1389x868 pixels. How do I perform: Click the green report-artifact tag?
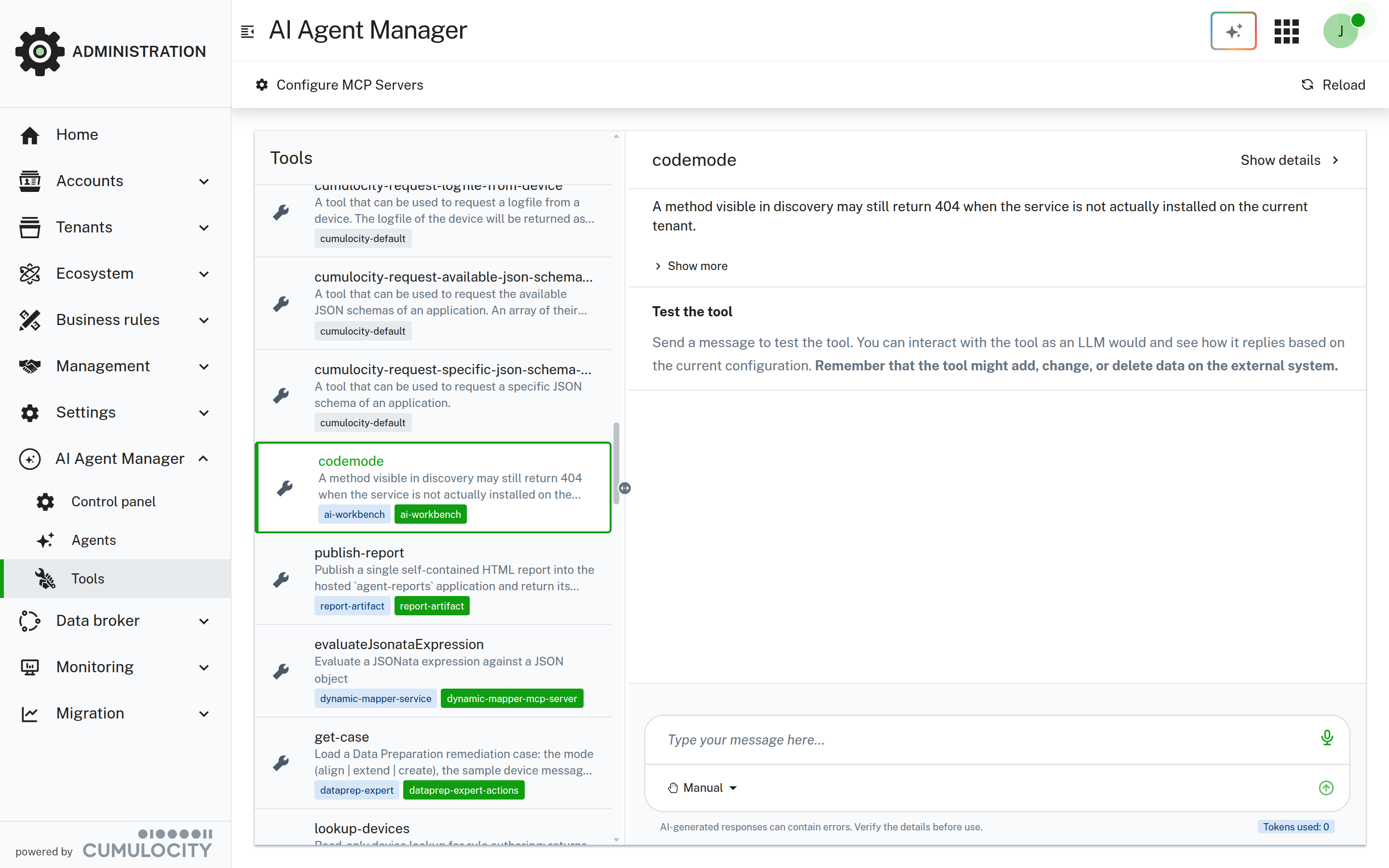pos(432,606)
